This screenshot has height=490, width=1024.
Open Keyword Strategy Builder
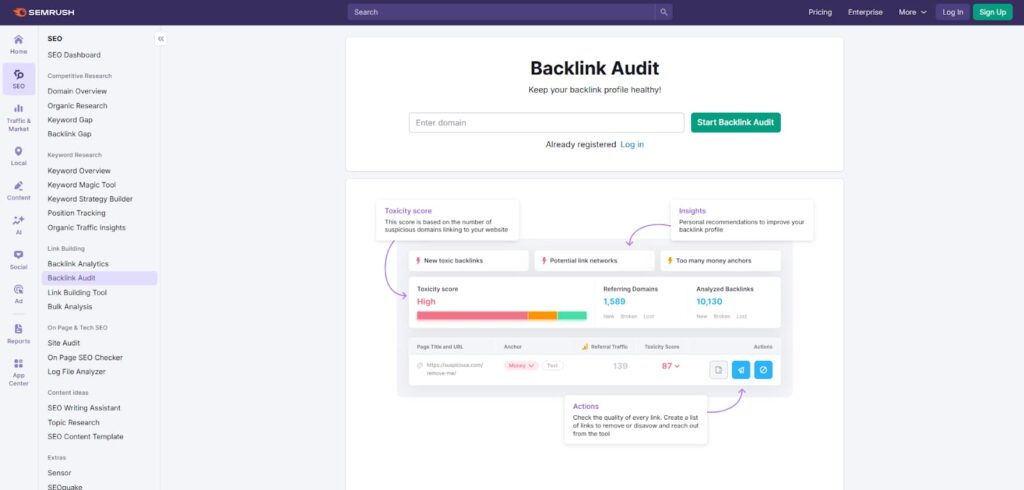point(89,199)
